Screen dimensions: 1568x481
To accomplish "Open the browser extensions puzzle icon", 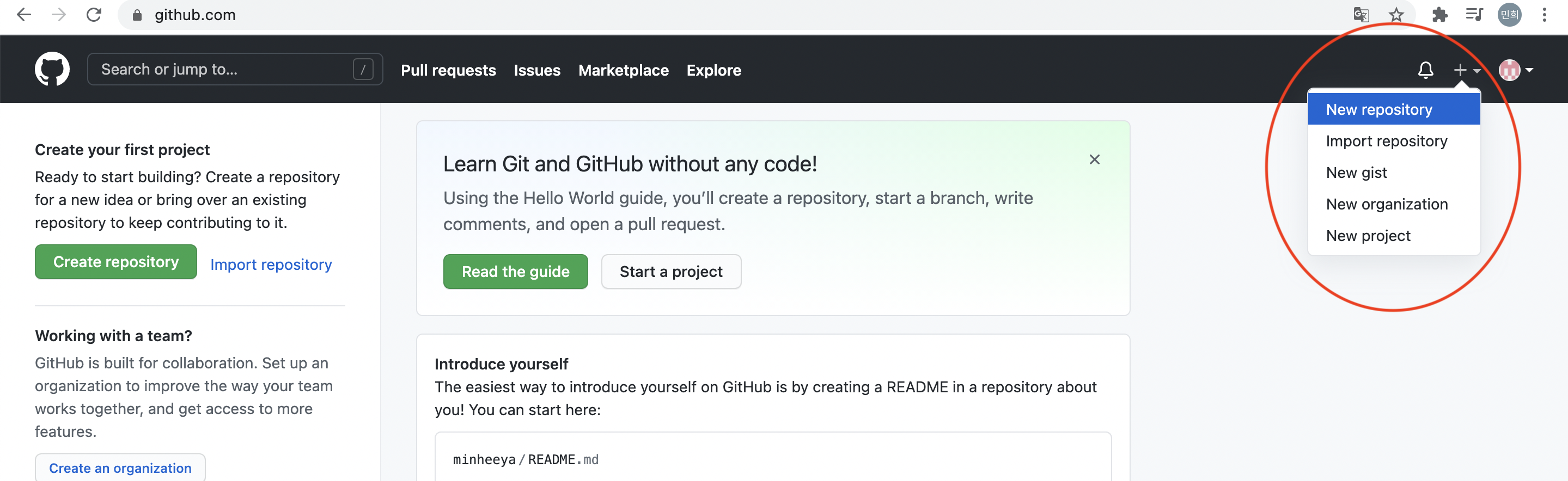I will tap(1439, 15).
